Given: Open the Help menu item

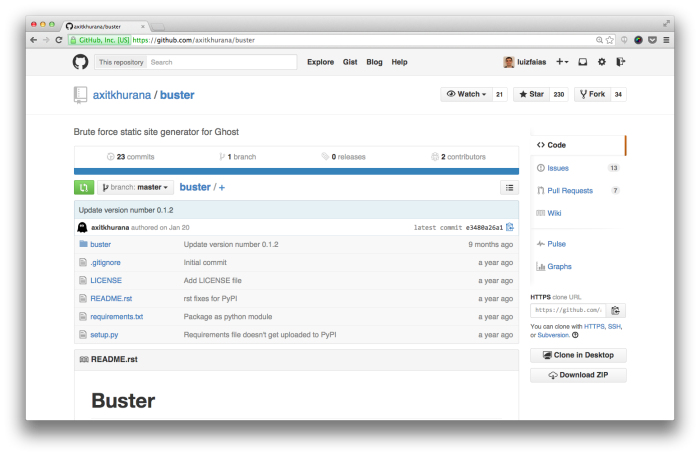Looking at the screenshot, I should coord(400,62).
